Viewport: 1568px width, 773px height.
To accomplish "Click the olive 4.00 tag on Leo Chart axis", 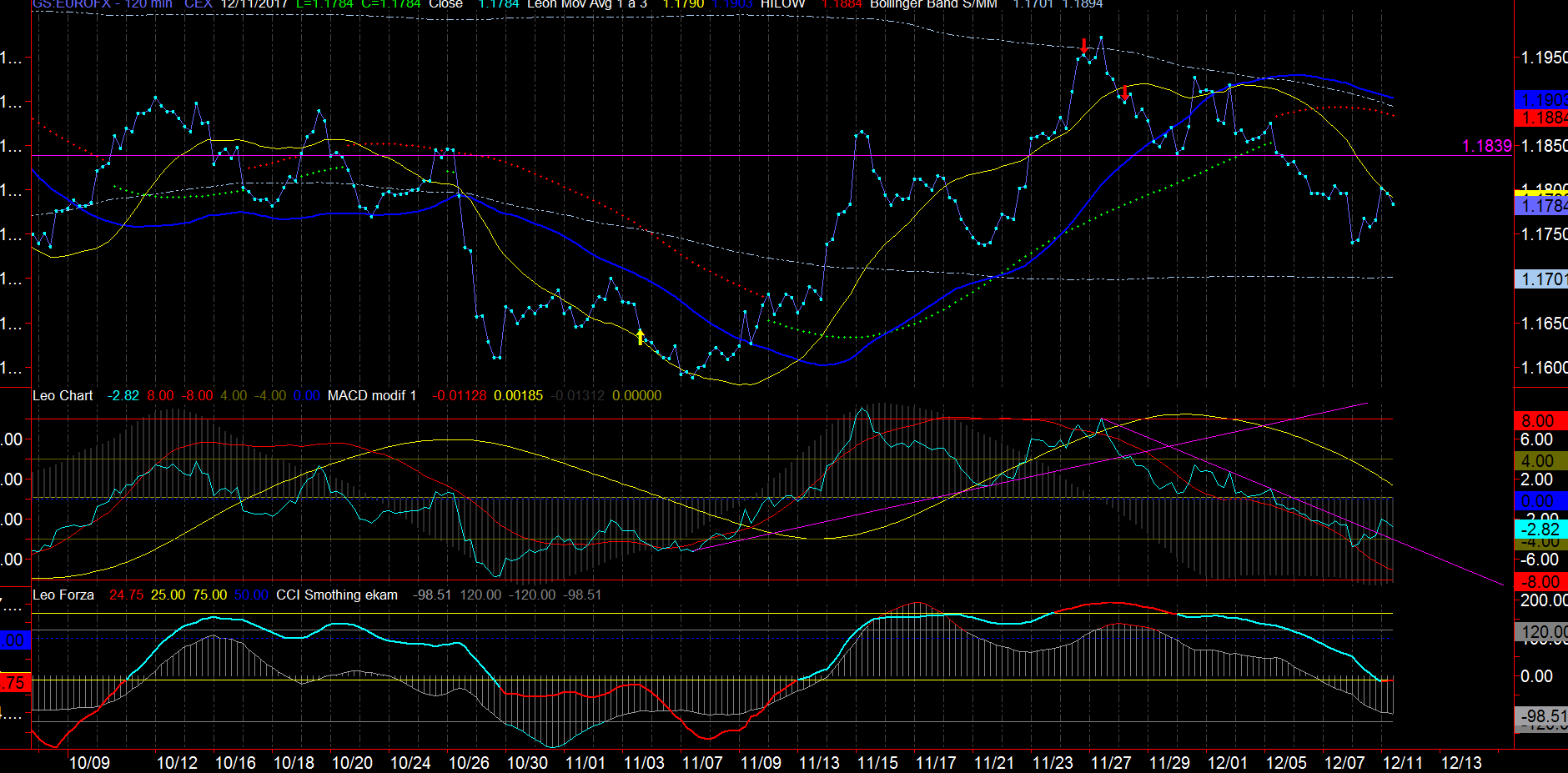I will click(x=1540, y=461).
